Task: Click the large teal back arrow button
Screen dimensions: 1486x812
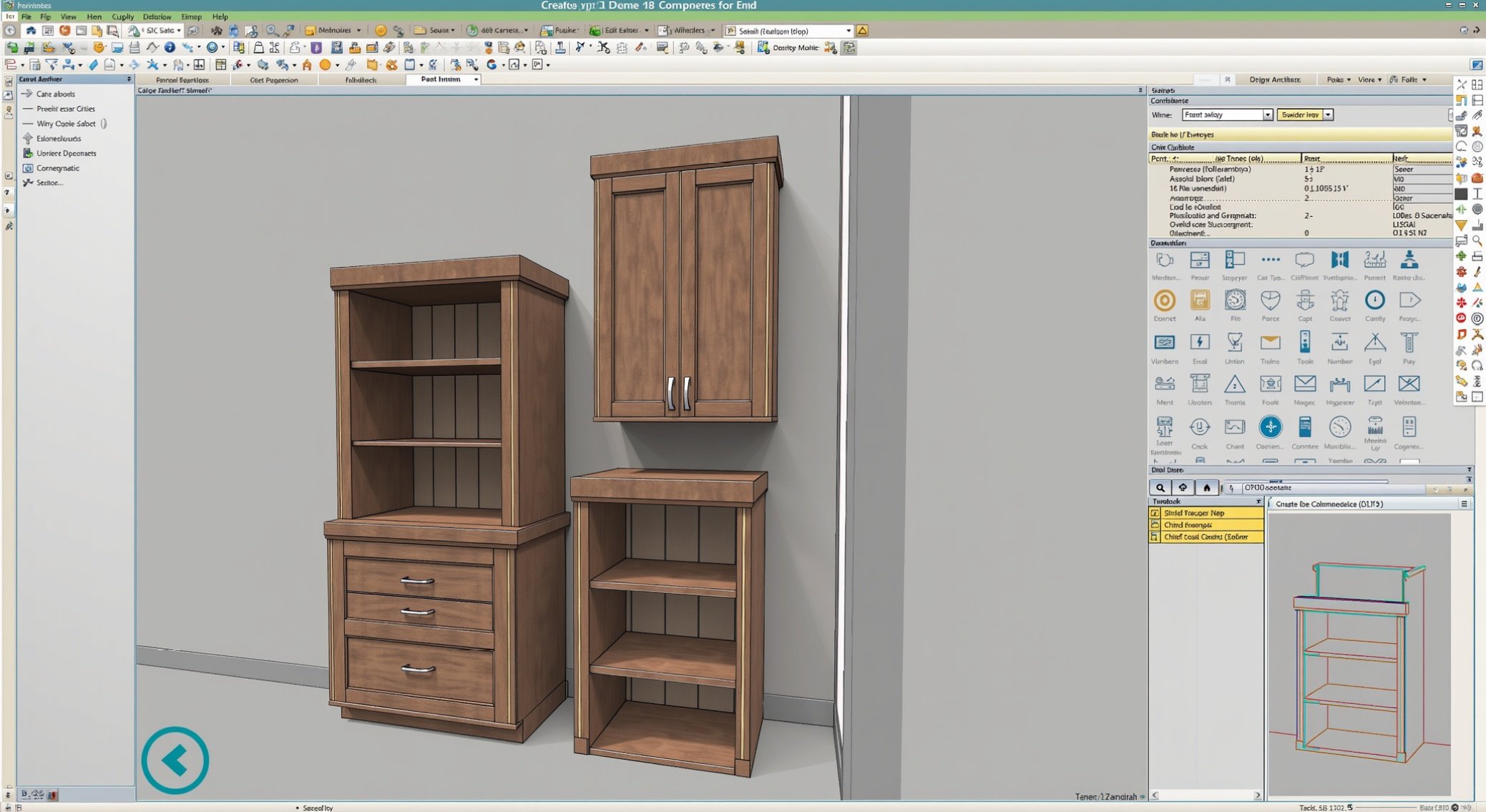Action: 175,760
